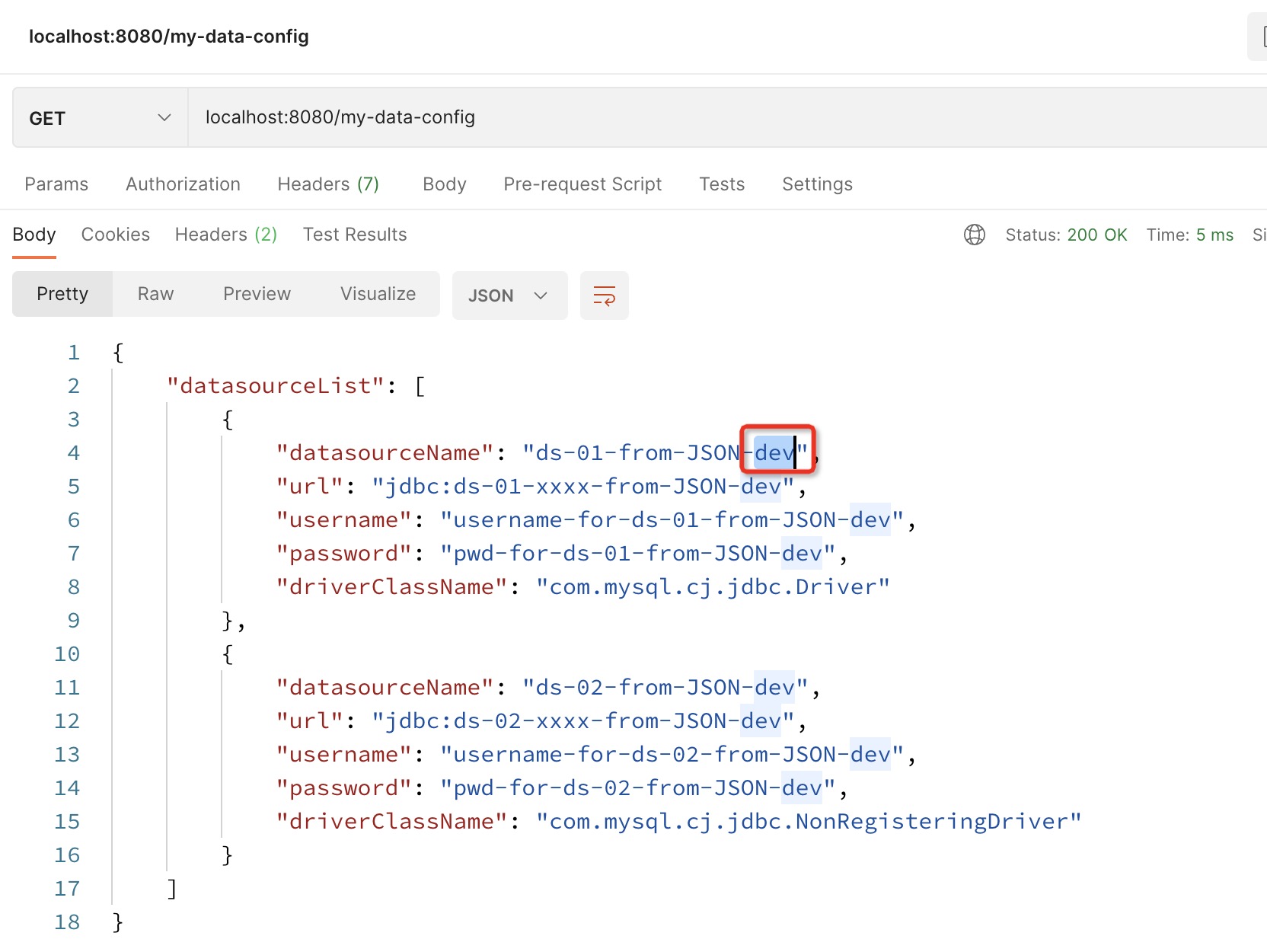
Task: Select the Raw response view
Action: (x=155, y=293)
